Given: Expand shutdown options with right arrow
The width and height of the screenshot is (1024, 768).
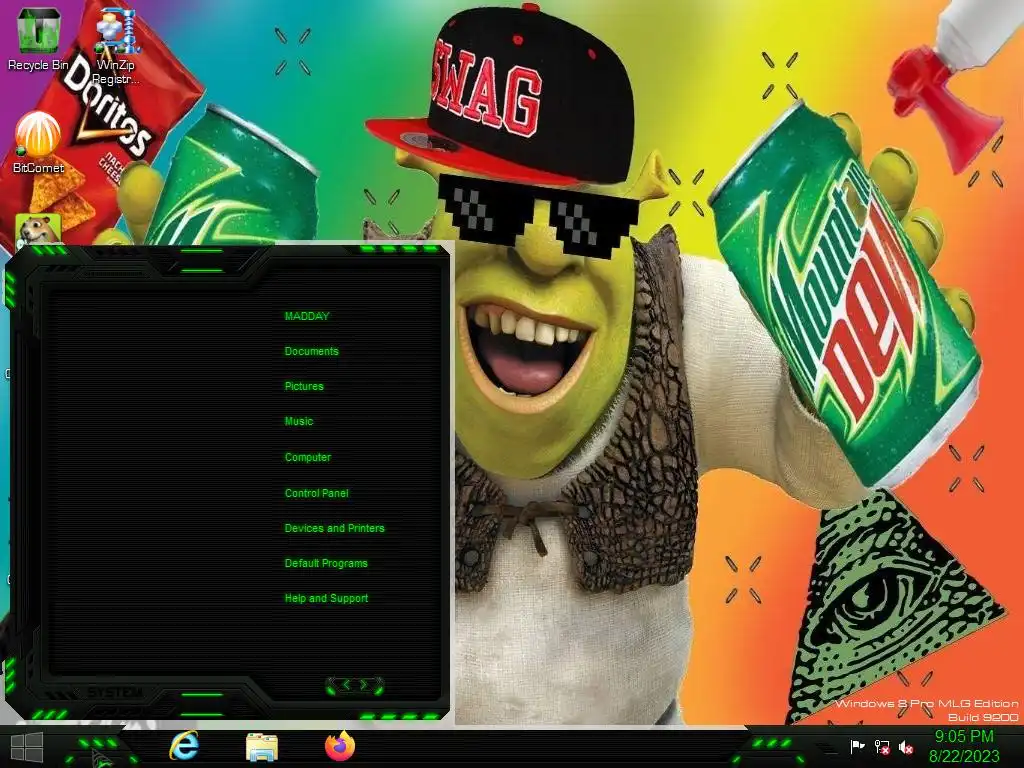Looking at the screenshot, I should click(364, 685).
